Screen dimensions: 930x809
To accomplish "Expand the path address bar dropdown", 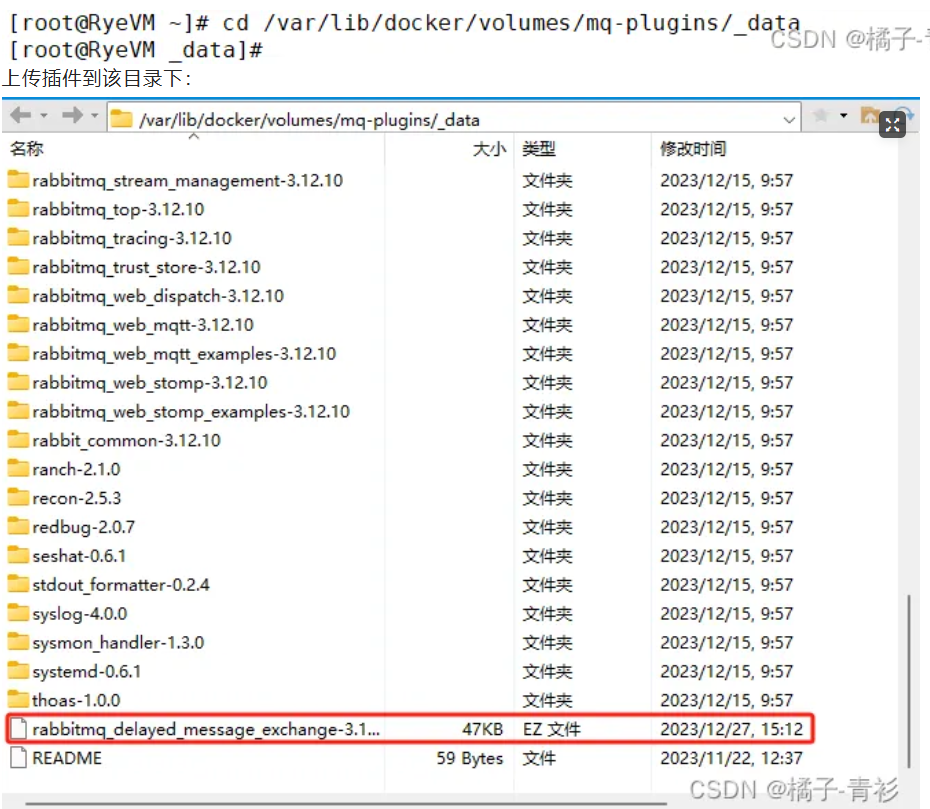I will 790,119.
